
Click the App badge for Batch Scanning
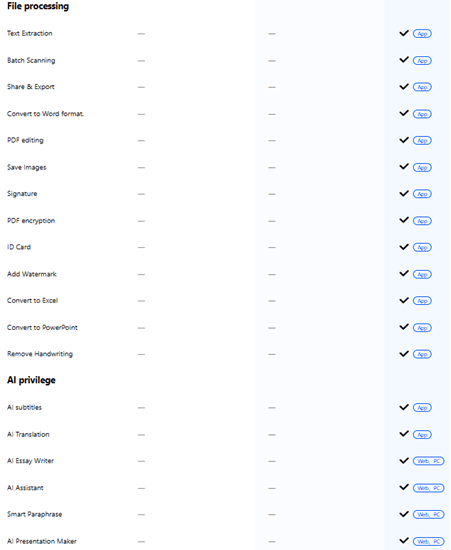(422, 61)
